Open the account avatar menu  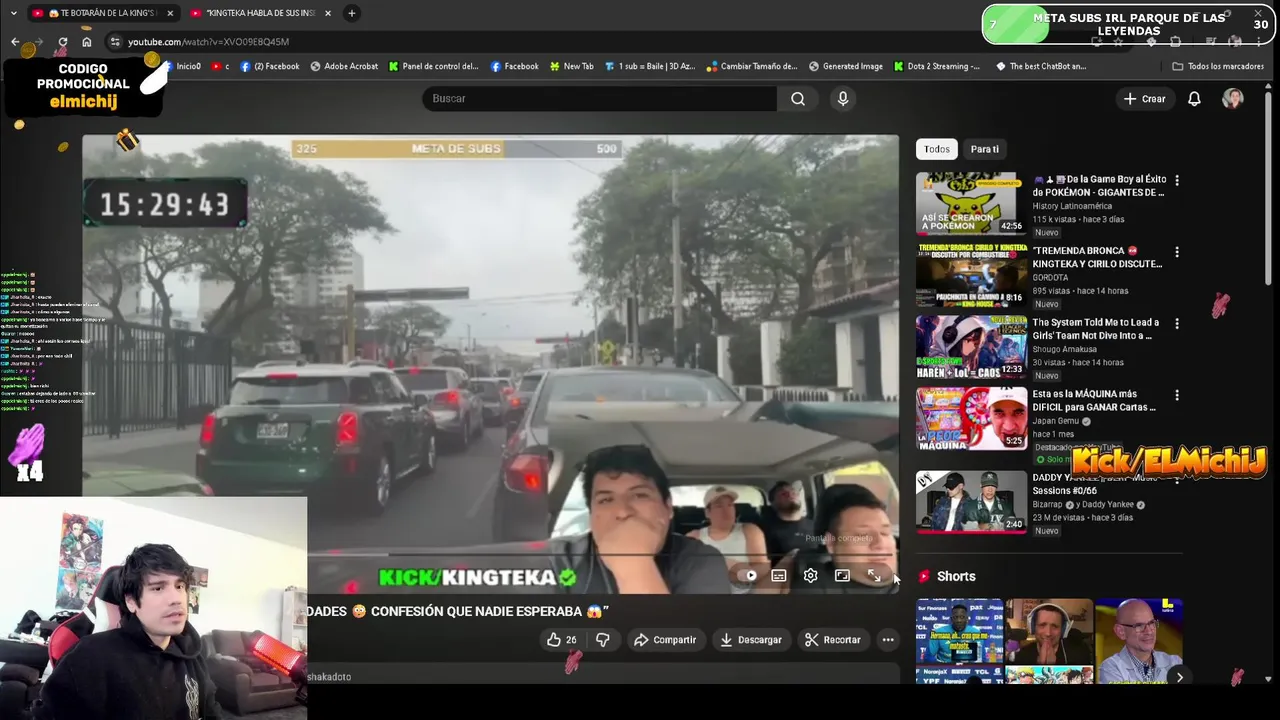(1233, 99)
